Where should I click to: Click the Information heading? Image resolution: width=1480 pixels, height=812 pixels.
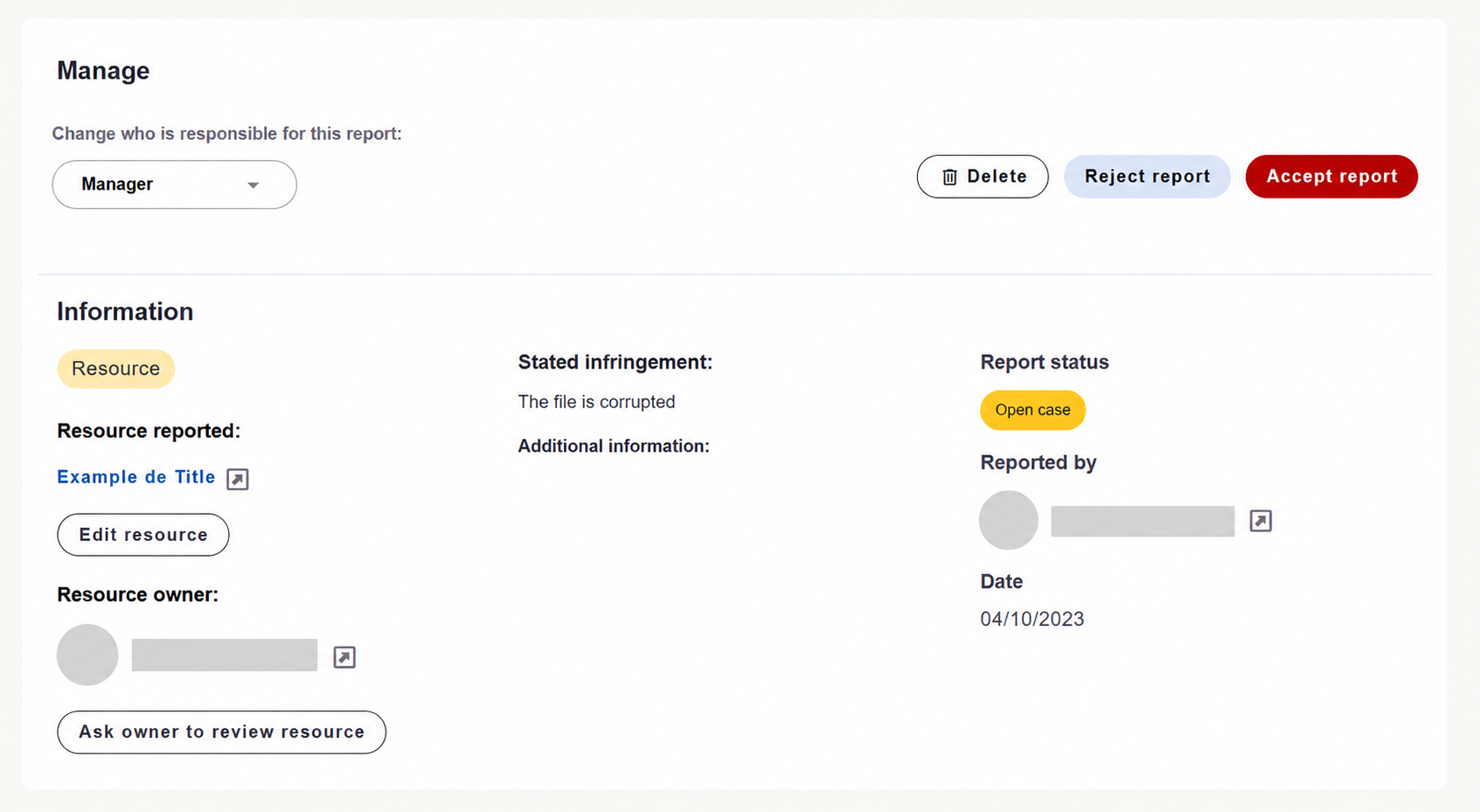(x=125, y=312)
